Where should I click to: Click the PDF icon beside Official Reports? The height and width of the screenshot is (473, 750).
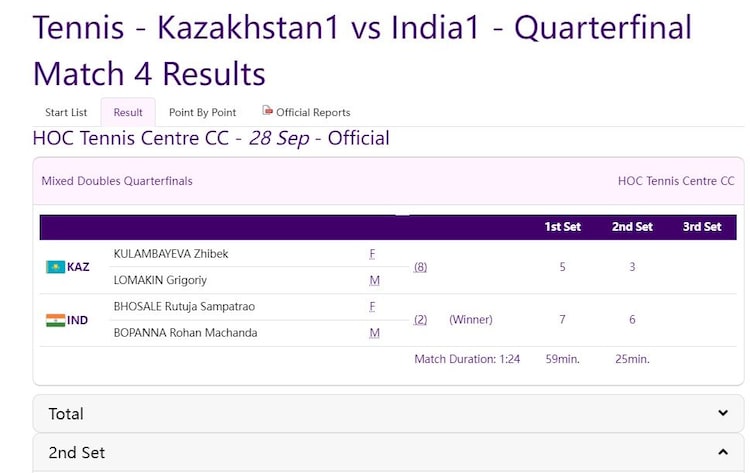[x=267, y=111]
